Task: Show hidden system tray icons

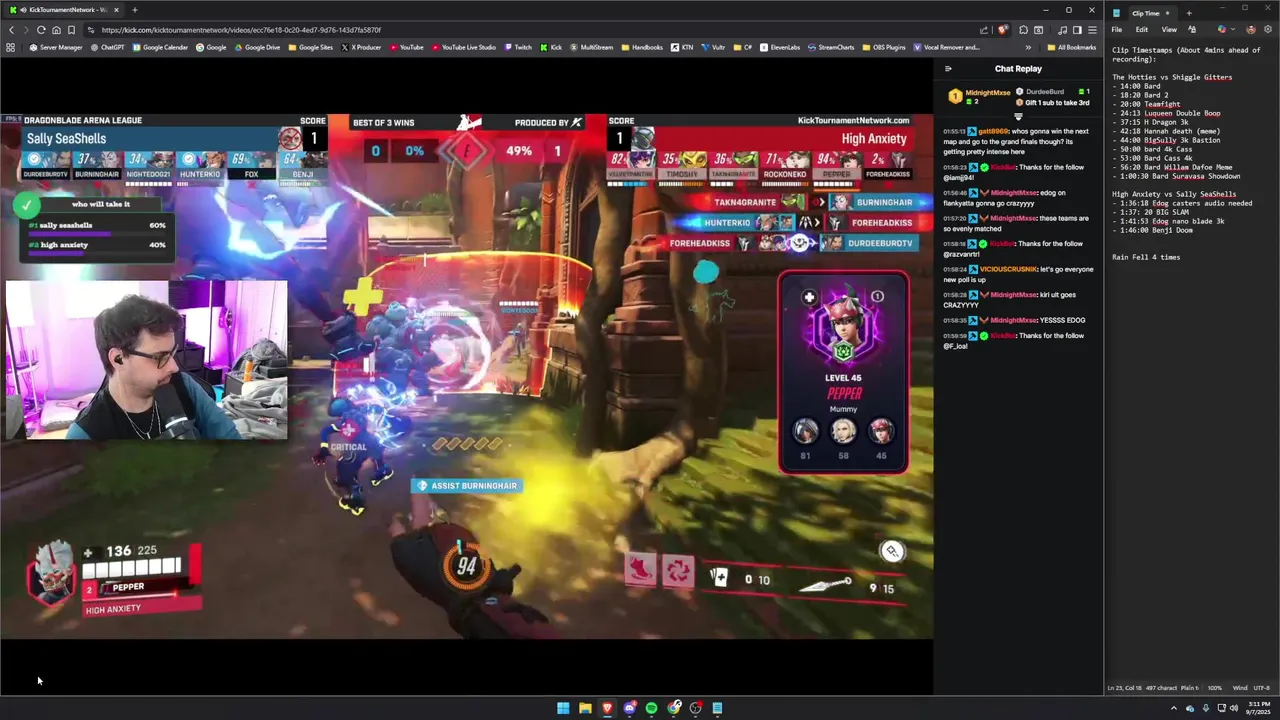Action: pos(1174,708)
